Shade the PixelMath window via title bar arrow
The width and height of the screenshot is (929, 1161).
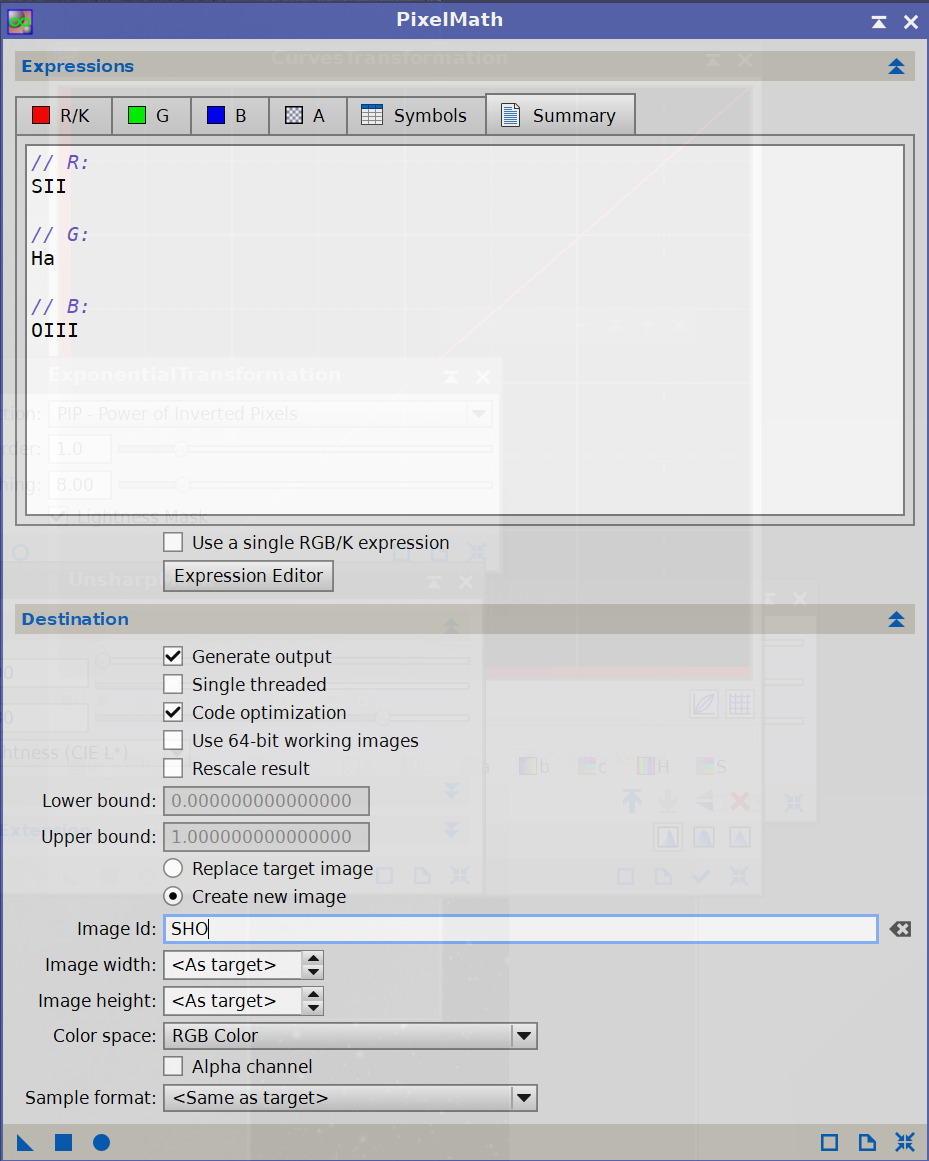878,21
